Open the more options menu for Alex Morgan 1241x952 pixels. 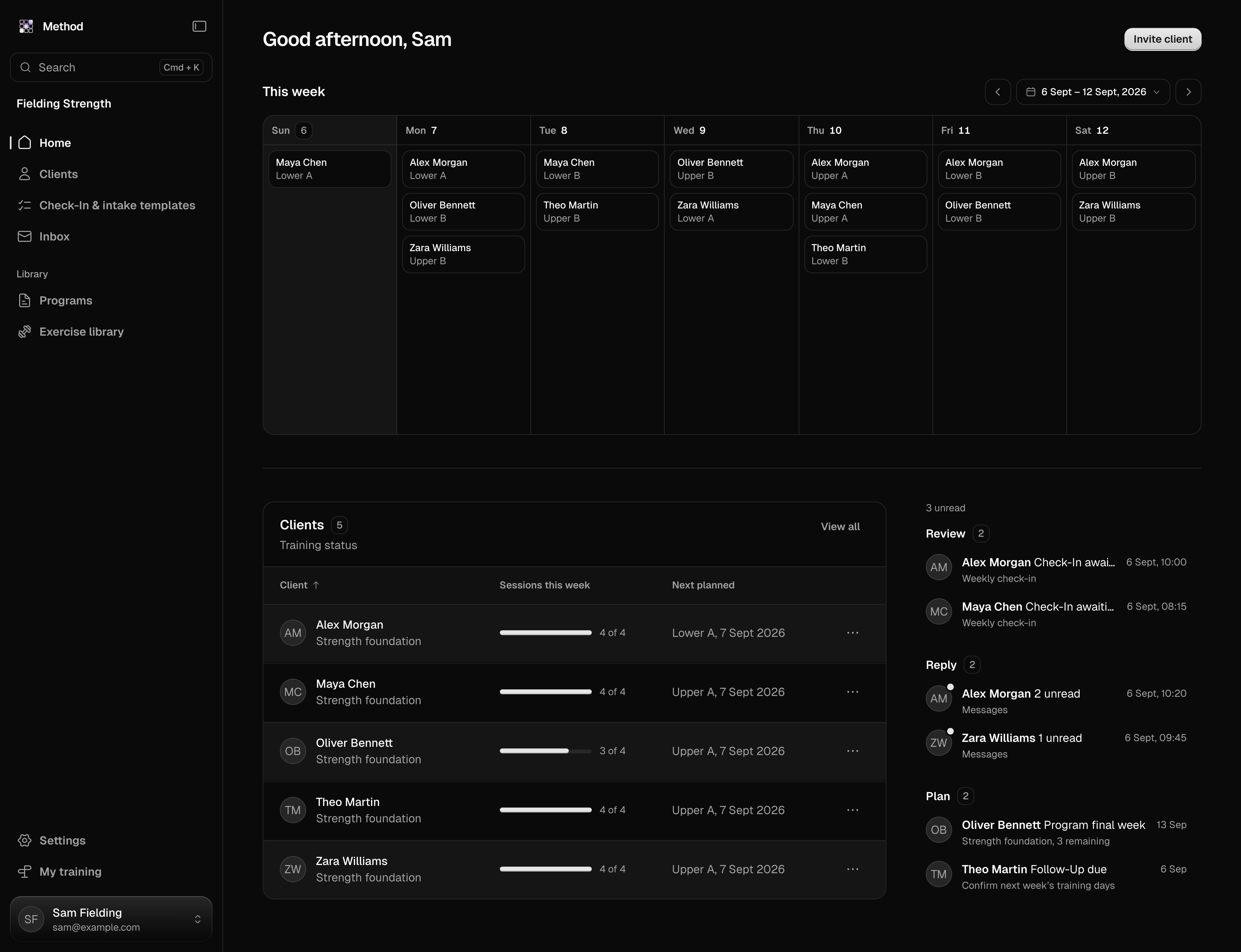pos(852,633)
